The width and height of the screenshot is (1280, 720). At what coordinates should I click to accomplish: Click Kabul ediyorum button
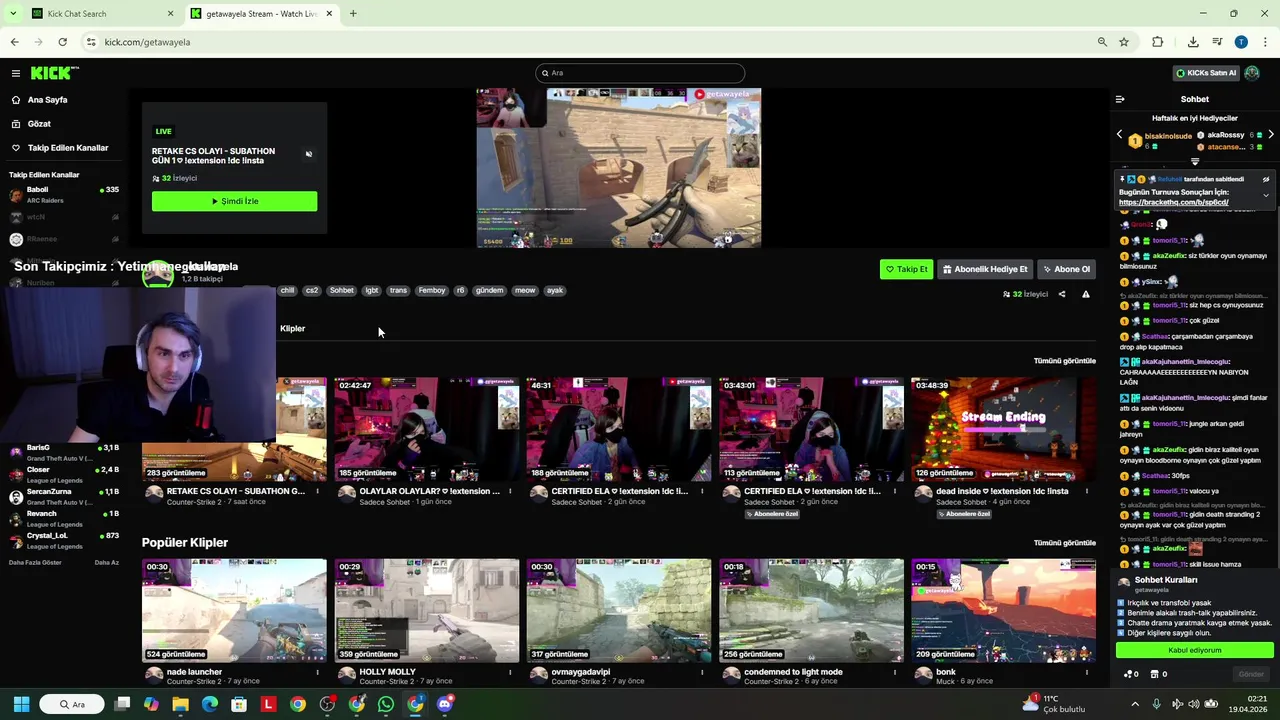pos(1195,650)
